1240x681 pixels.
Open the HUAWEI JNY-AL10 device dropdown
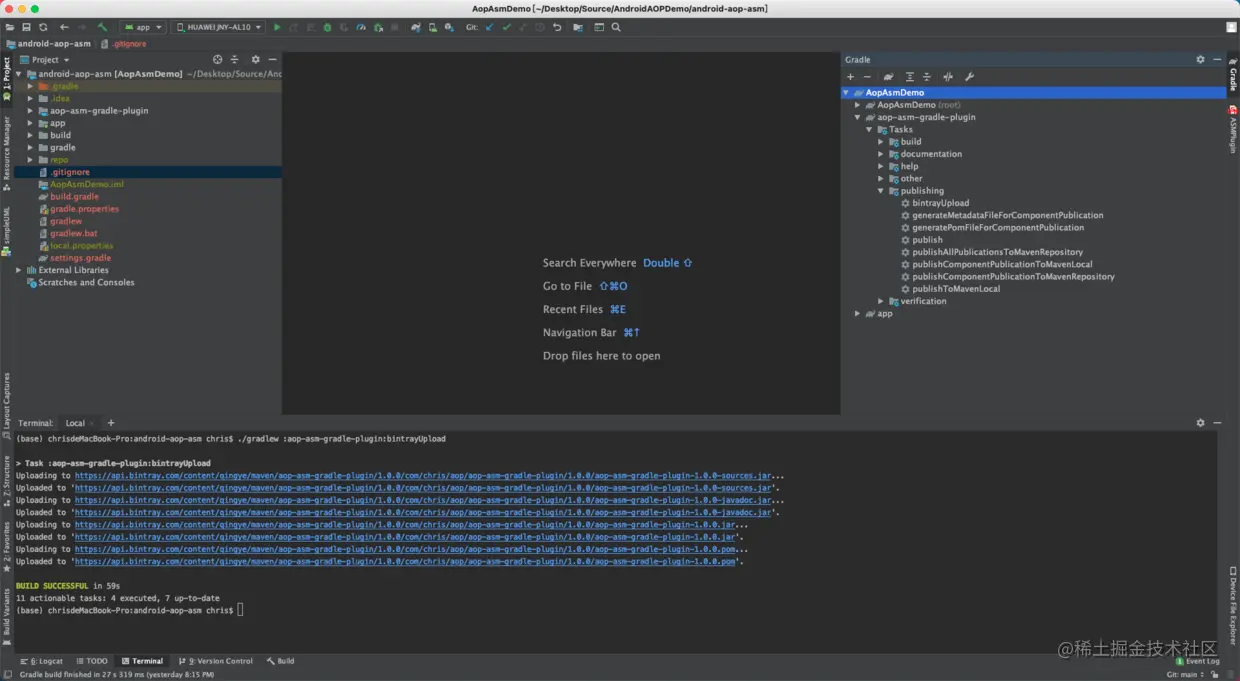pos(219,27)
